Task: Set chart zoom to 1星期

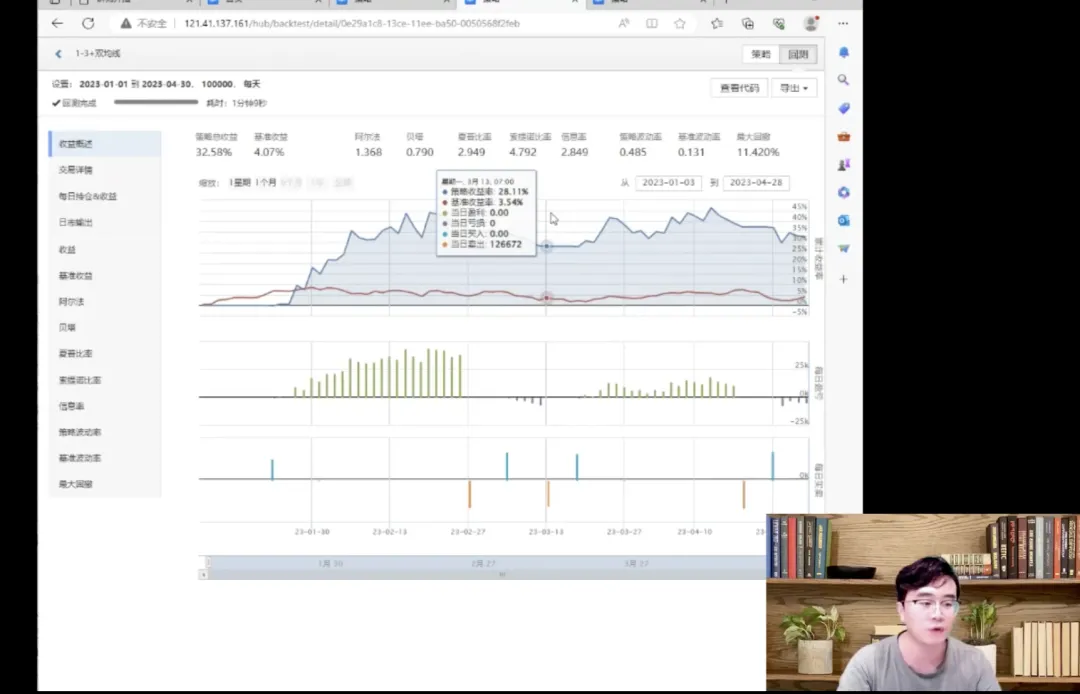Action: tap(240, 183)
